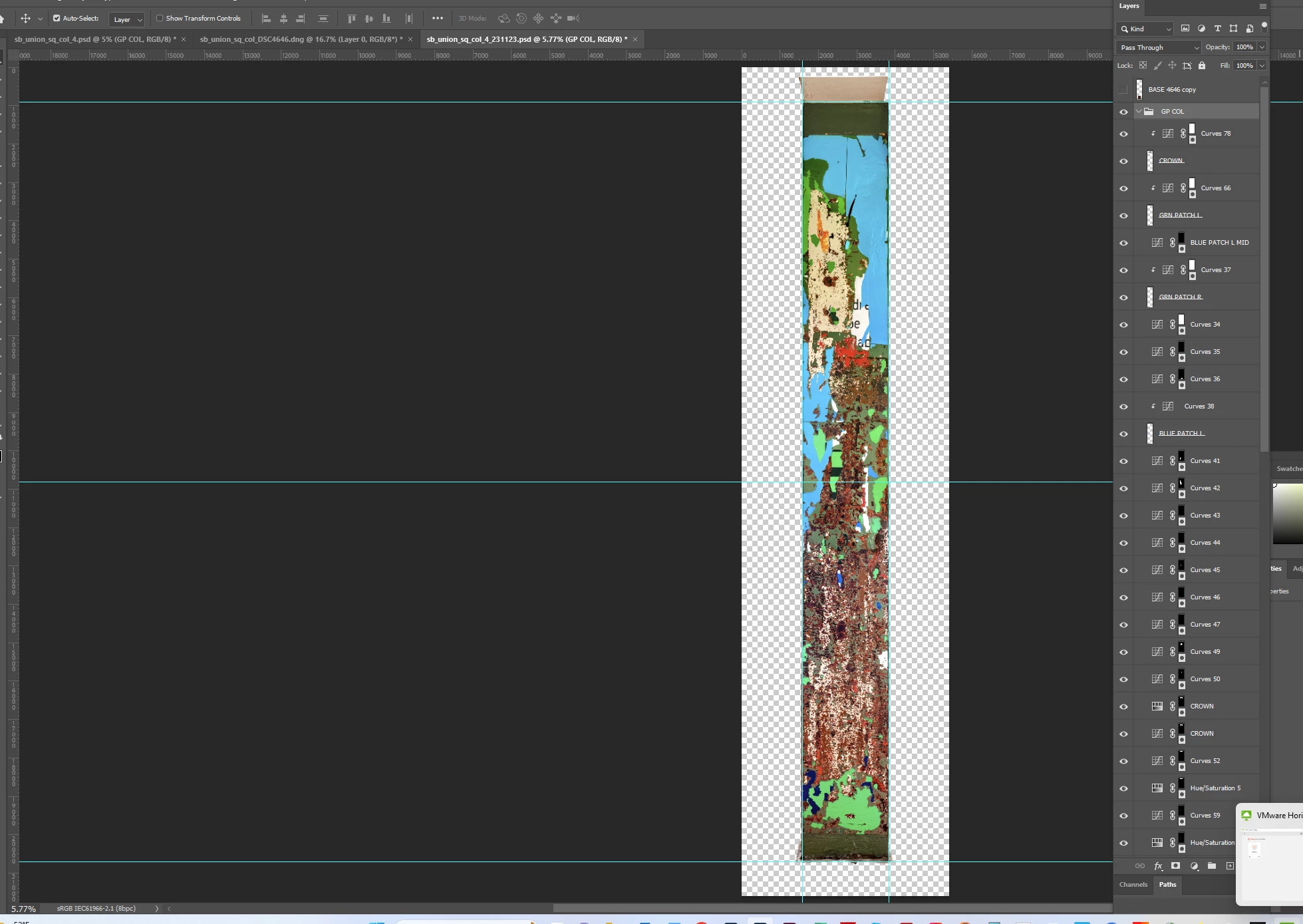The height and width of the screenshot is (924, 1303).
Task: Create a new group folder icon
Action: pos(1212,866)
